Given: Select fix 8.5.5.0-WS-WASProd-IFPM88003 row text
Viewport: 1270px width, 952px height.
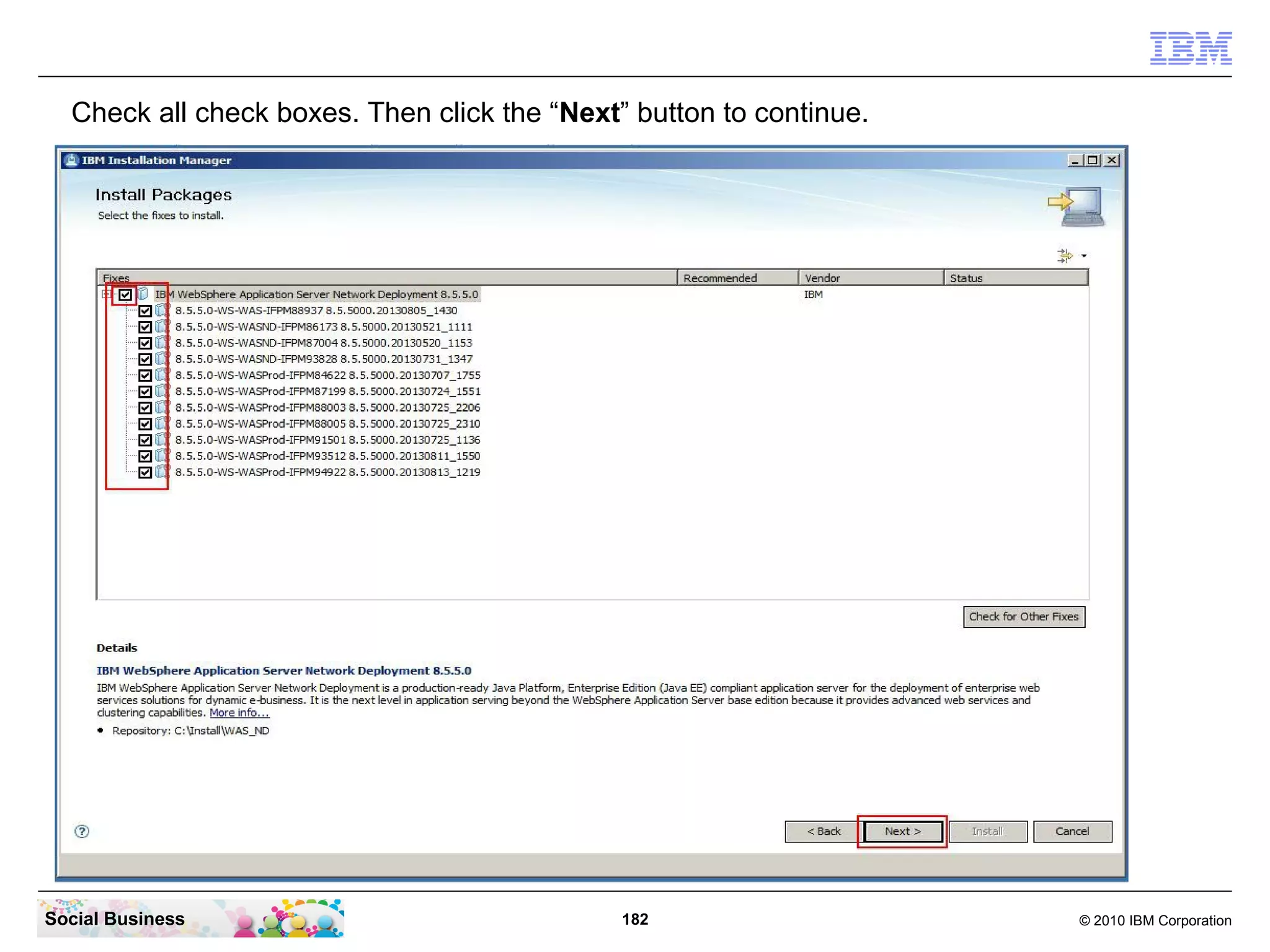Looking at the screenshot, I should [x=328, y=407].
